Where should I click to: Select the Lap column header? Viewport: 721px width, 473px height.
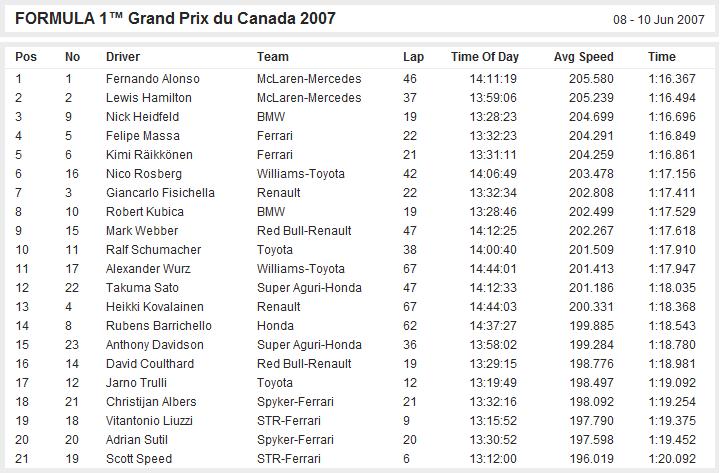pos(413,57)
